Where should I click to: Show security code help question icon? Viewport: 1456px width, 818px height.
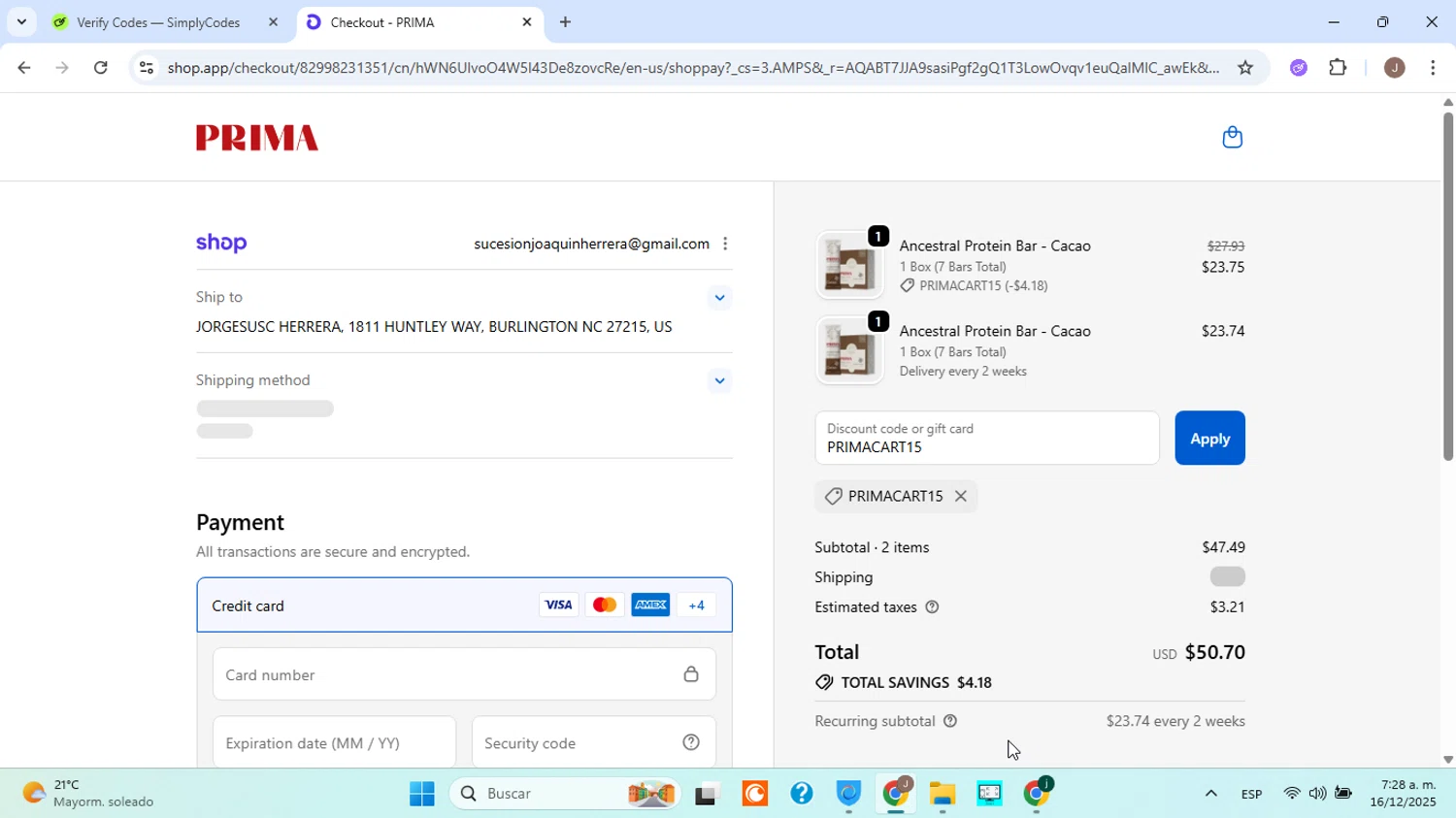[x=691, y=743]
